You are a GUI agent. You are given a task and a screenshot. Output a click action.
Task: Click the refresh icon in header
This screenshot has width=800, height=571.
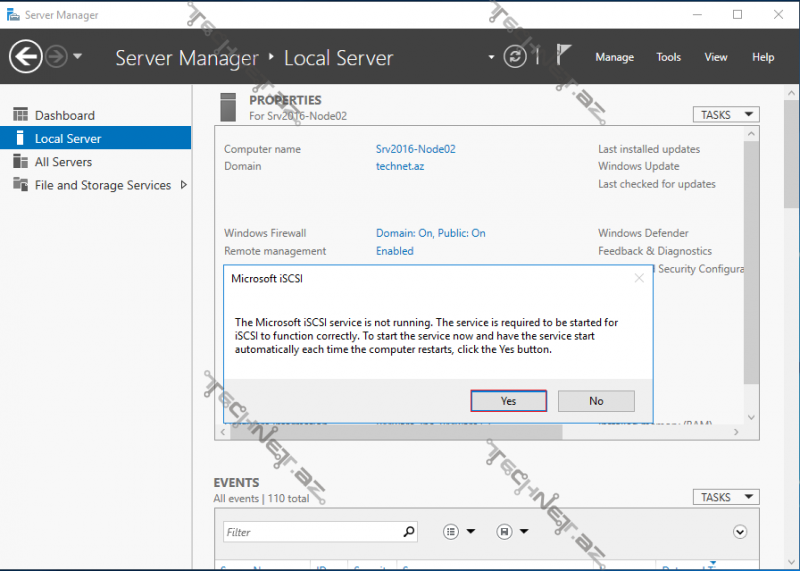click(x=515, y=57)
